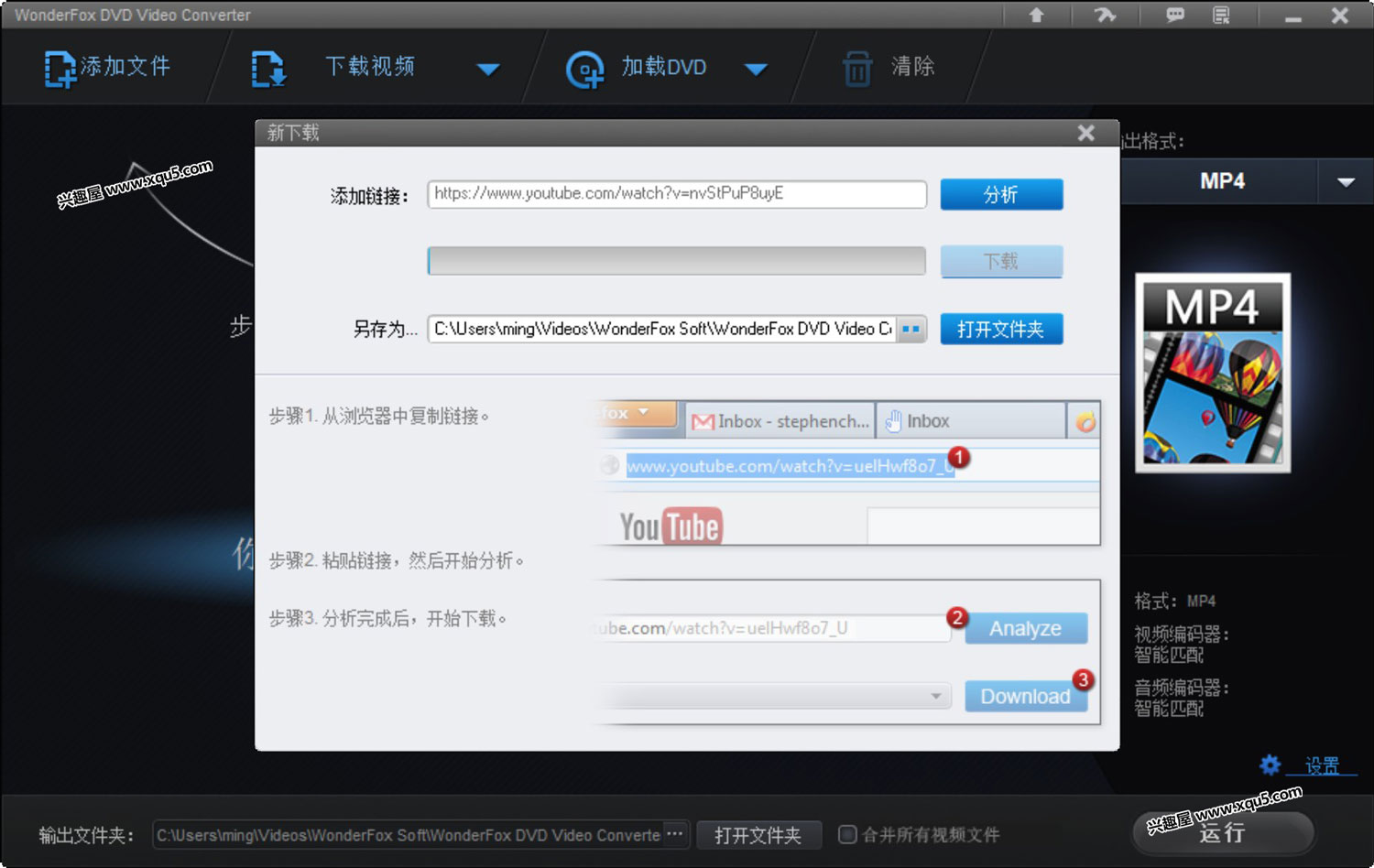Click the Add Files (添加文件) icon

pyautogui.click(x=60, y=69)
